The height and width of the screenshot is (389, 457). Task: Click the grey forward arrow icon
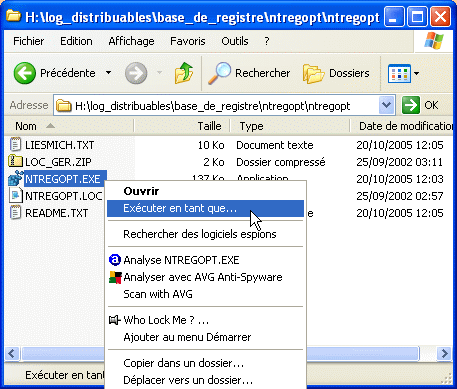pos(136,73)
